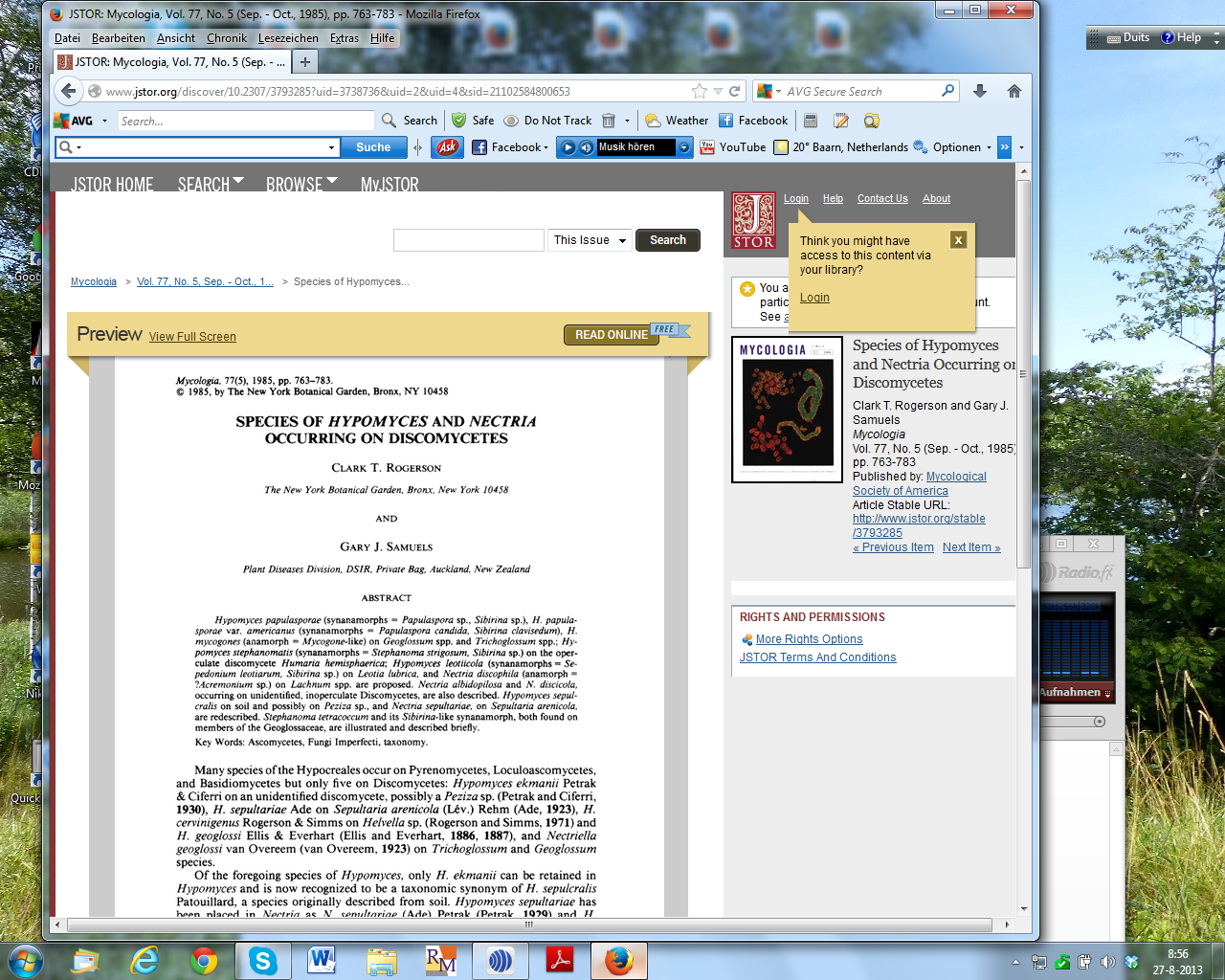Toggle the AVG Safe status indicator
This screenshot has height=980, width=1225.
pos(473,121)
